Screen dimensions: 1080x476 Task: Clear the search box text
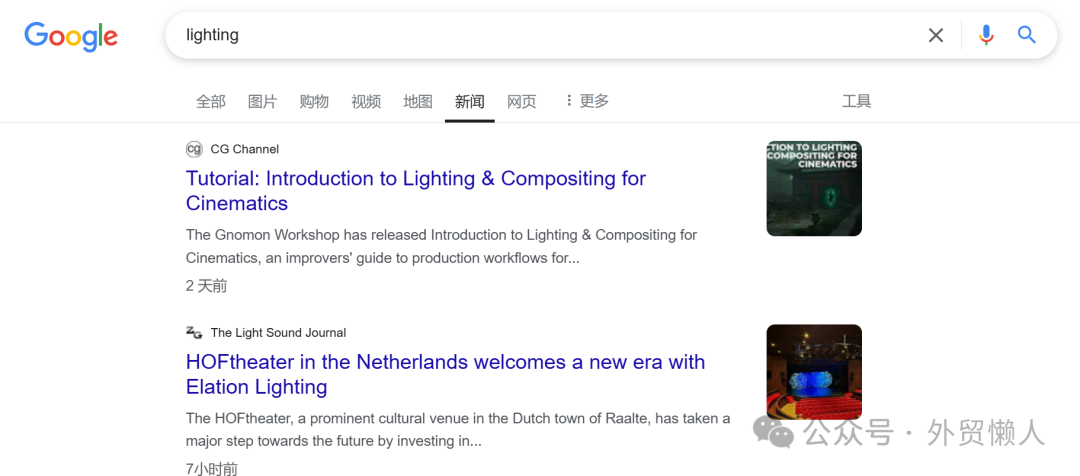point(936,36)
